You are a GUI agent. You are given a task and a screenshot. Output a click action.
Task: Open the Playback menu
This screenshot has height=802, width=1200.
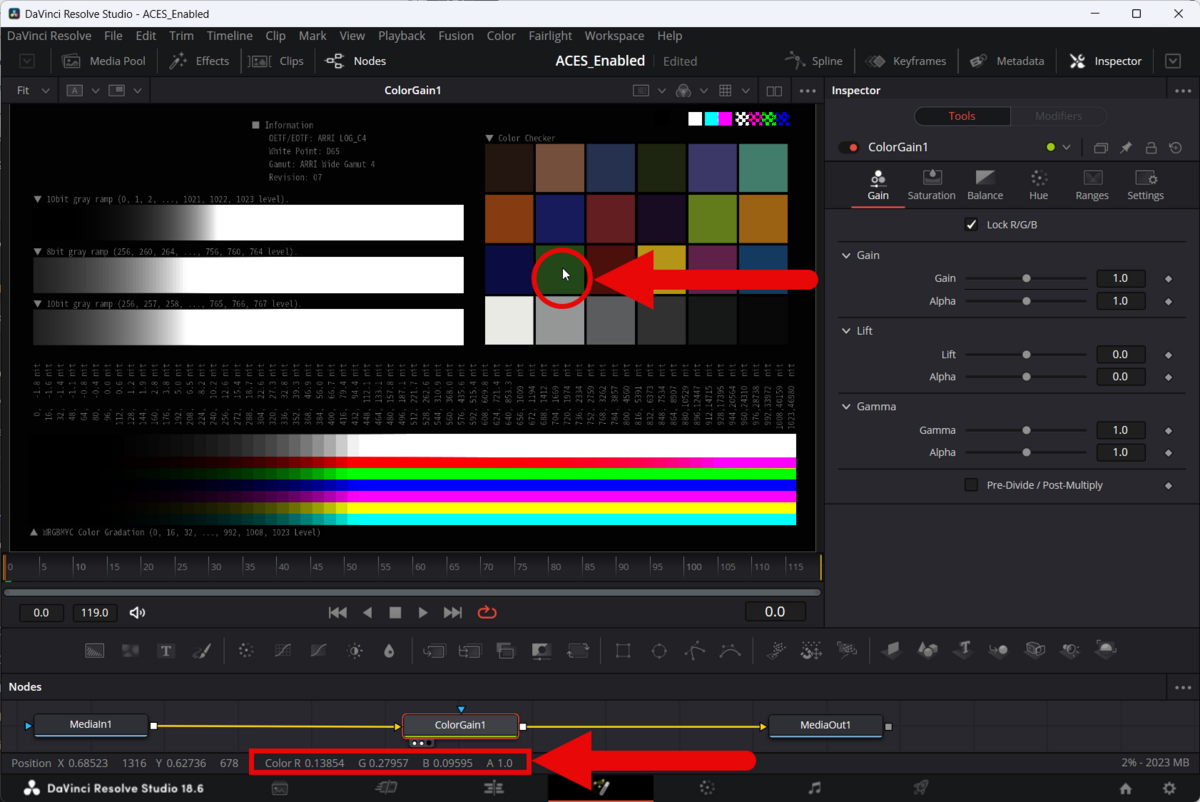coord(402,35)
